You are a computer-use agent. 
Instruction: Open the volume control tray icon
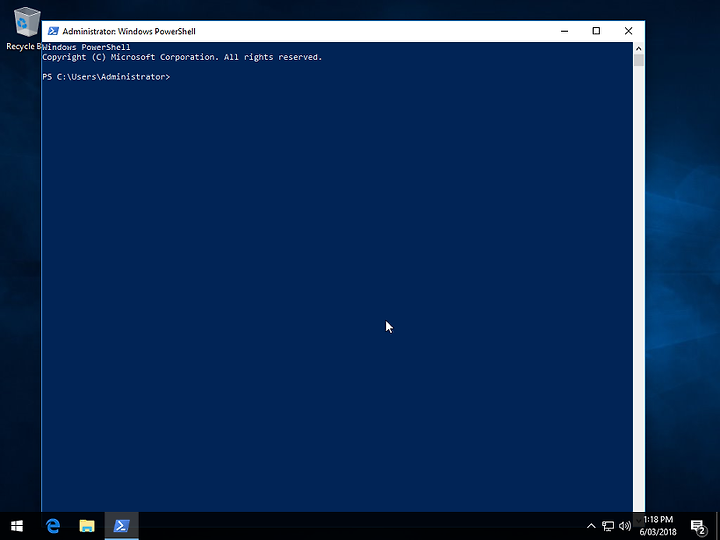[x=624, y=526]
